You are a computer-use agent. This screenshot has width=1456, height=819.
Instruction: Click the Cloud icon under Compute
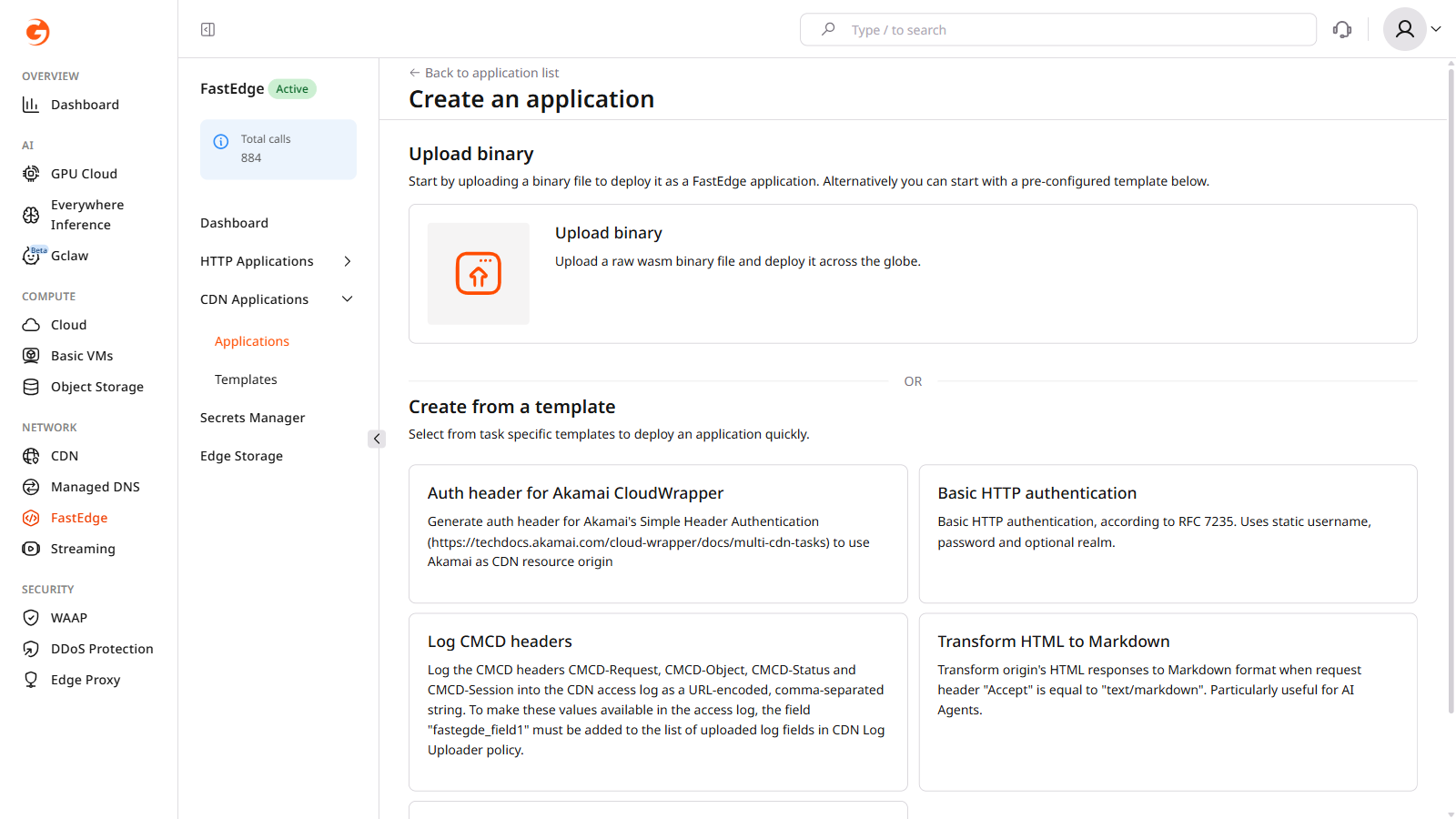click(31, 325)
